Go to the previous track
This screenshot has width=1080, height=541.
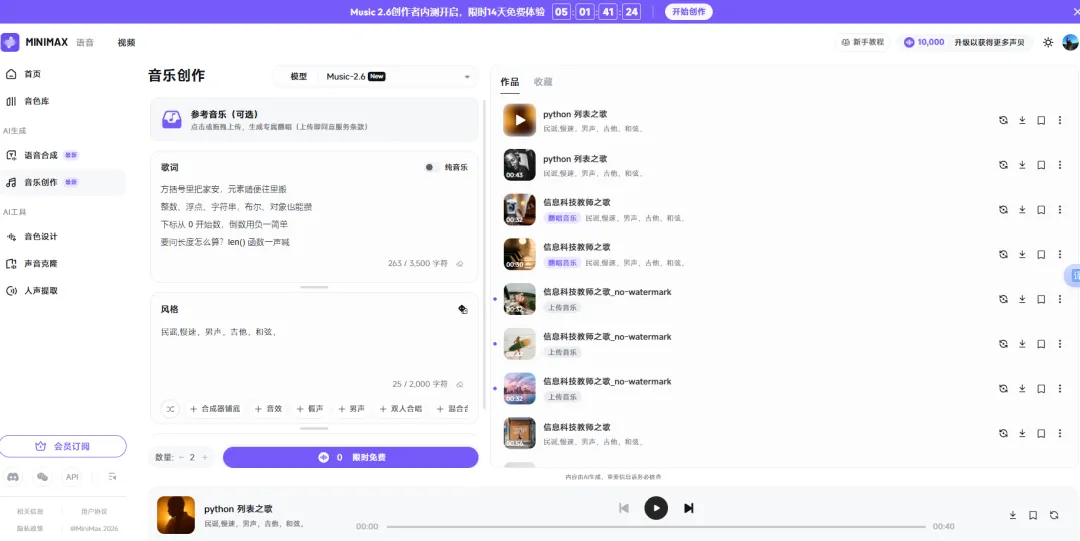(624, 508)
